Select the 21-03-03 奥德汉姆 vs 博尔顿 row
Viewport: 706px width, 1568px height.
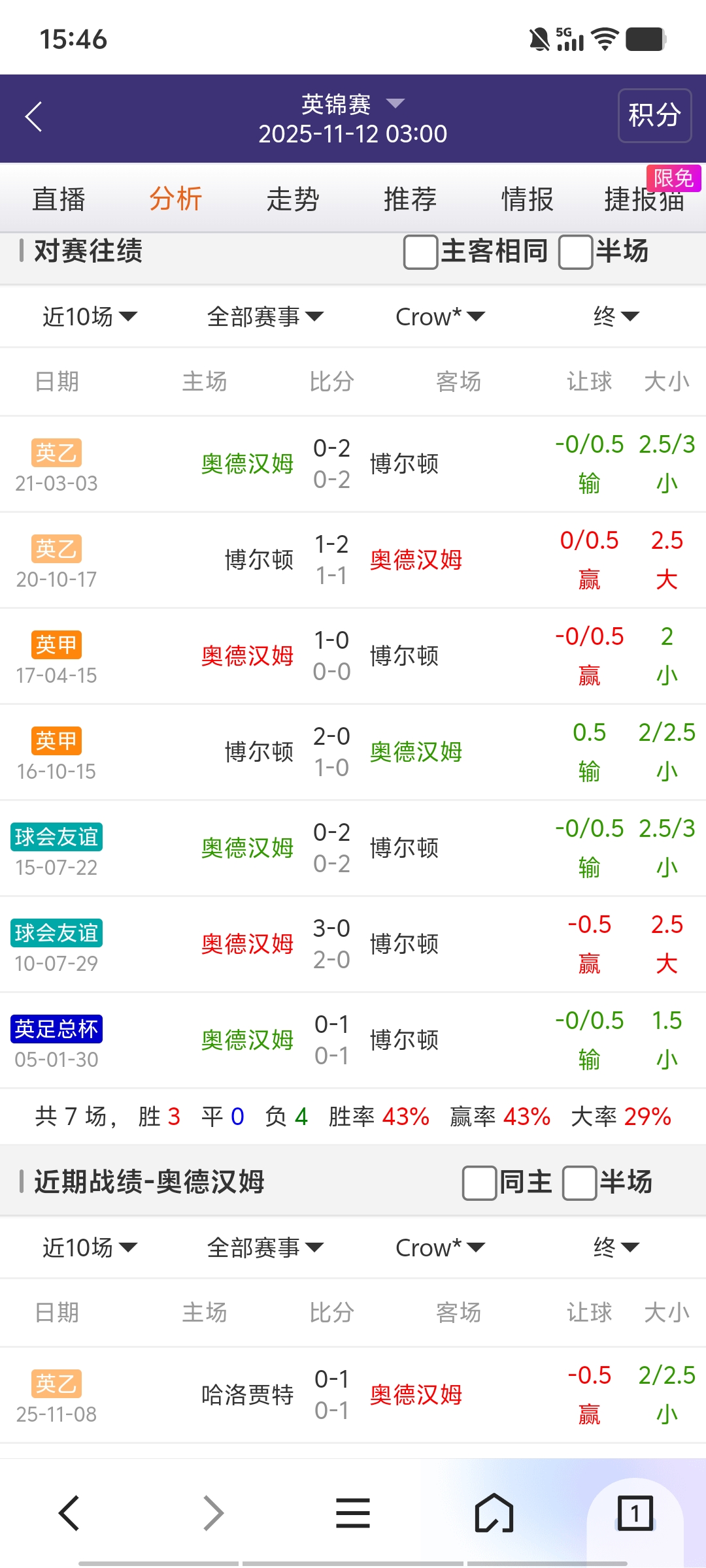(353, 464)
